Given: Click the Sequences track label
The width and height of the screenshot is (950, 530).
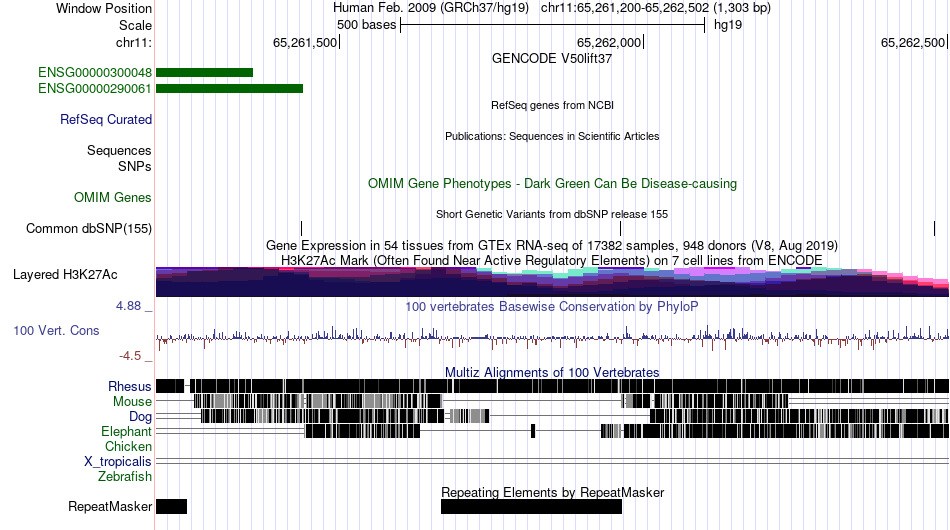Looking at the screenshot, I should tap(119, 150).
